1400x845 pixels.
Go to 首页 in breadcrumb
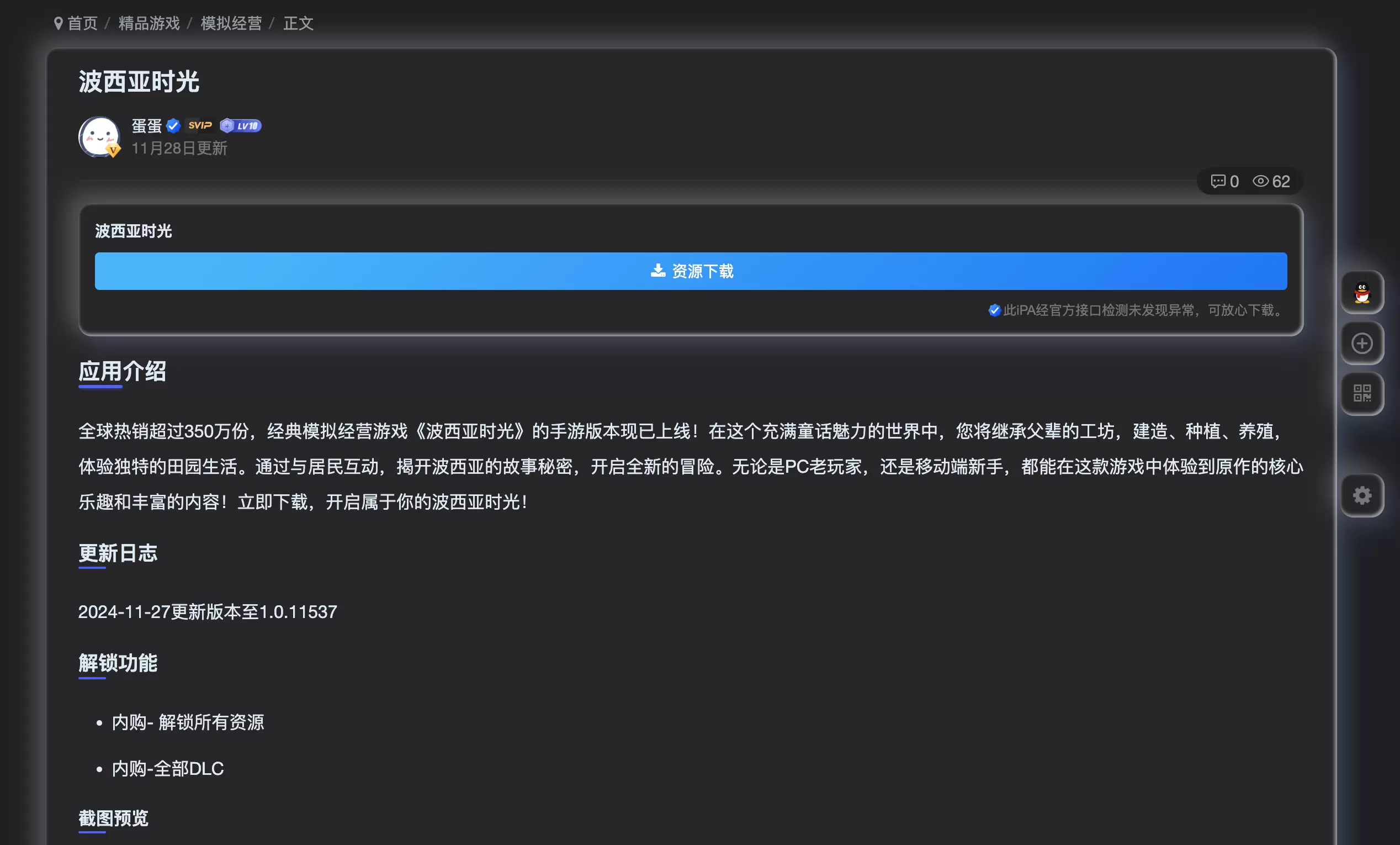pyautogui.click(x=82, y=23)
